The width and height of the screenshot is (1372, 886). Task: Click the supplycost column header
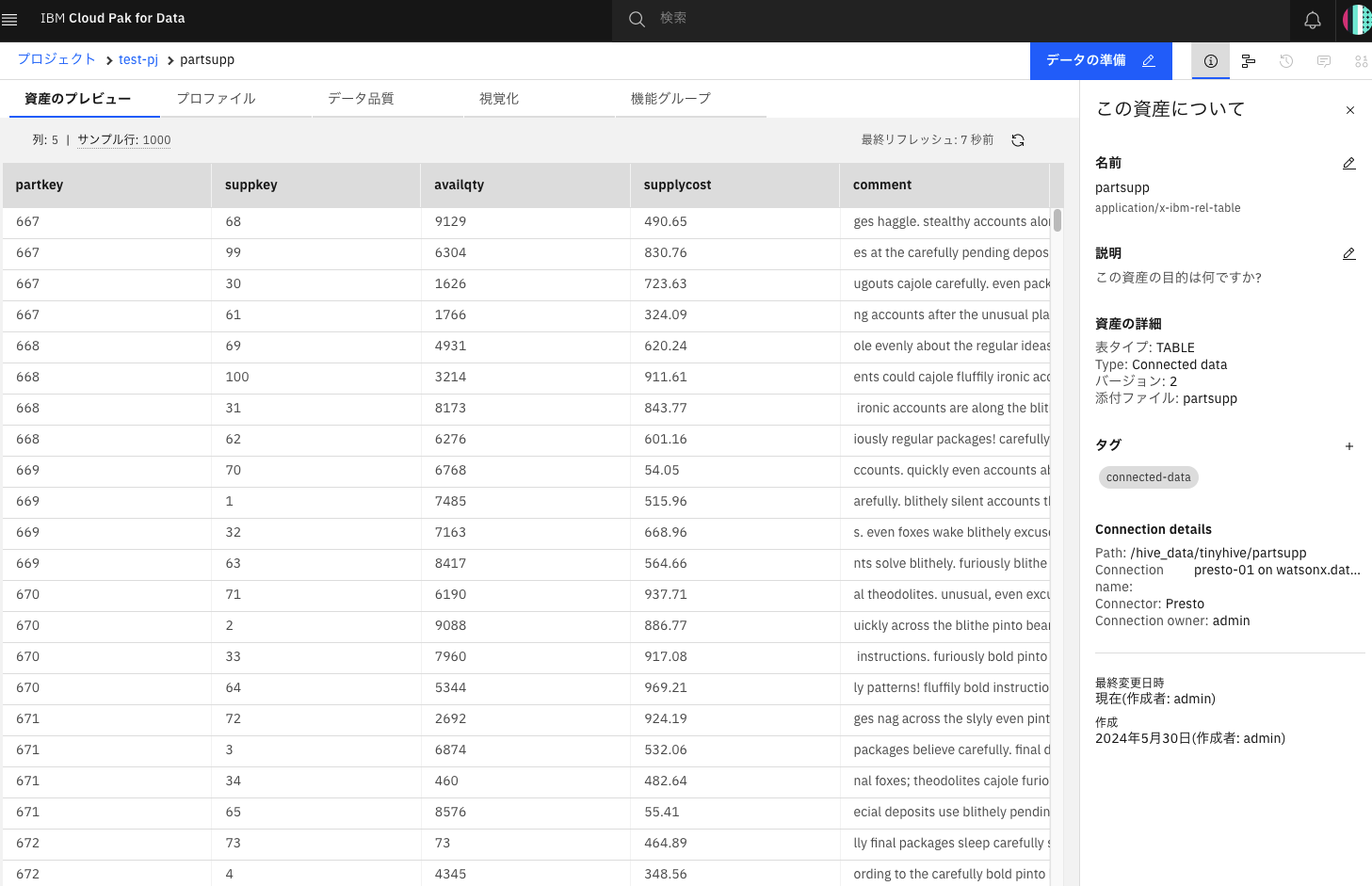[x=734, y=185]
